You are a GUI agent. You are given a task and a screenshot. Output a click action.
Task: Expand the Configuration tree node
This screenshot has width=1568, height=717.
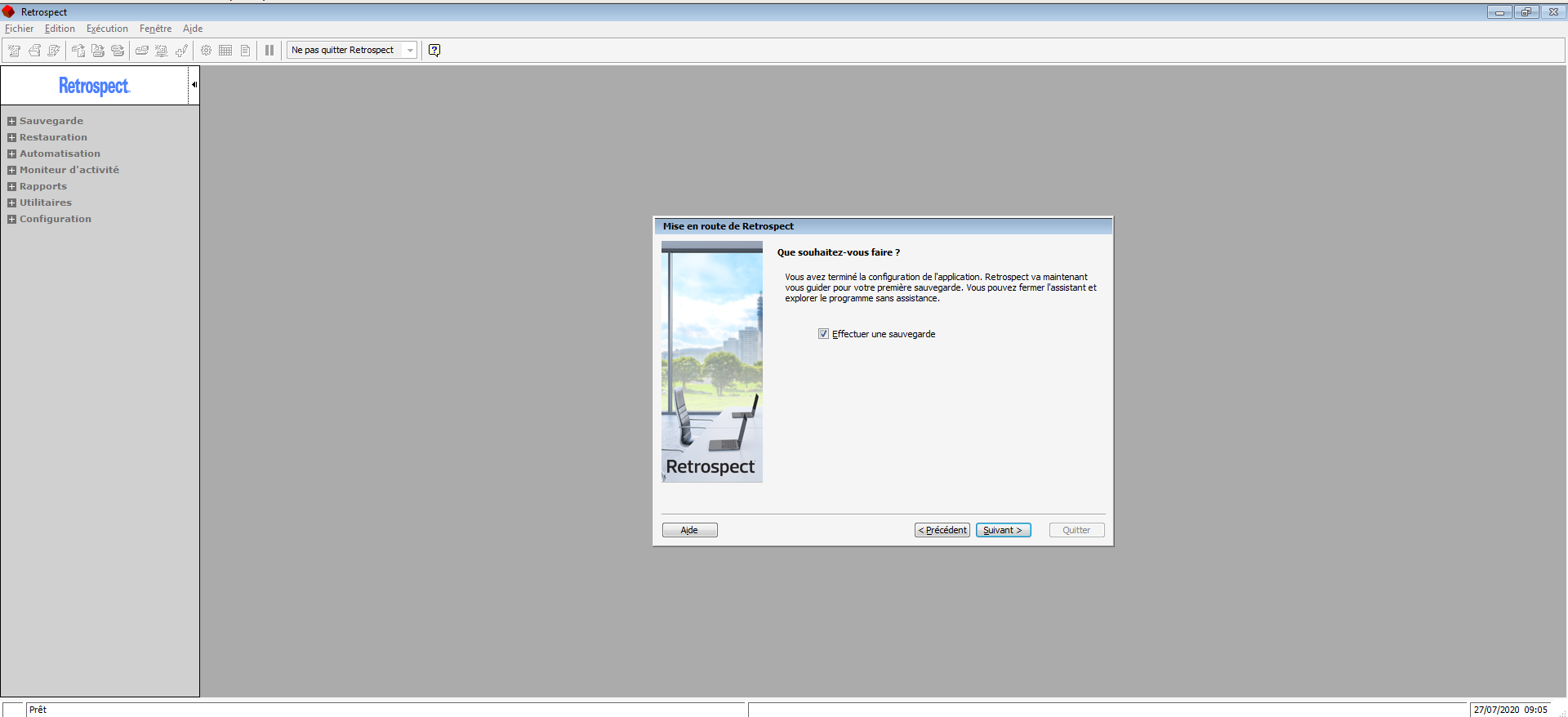pos(11,220)
